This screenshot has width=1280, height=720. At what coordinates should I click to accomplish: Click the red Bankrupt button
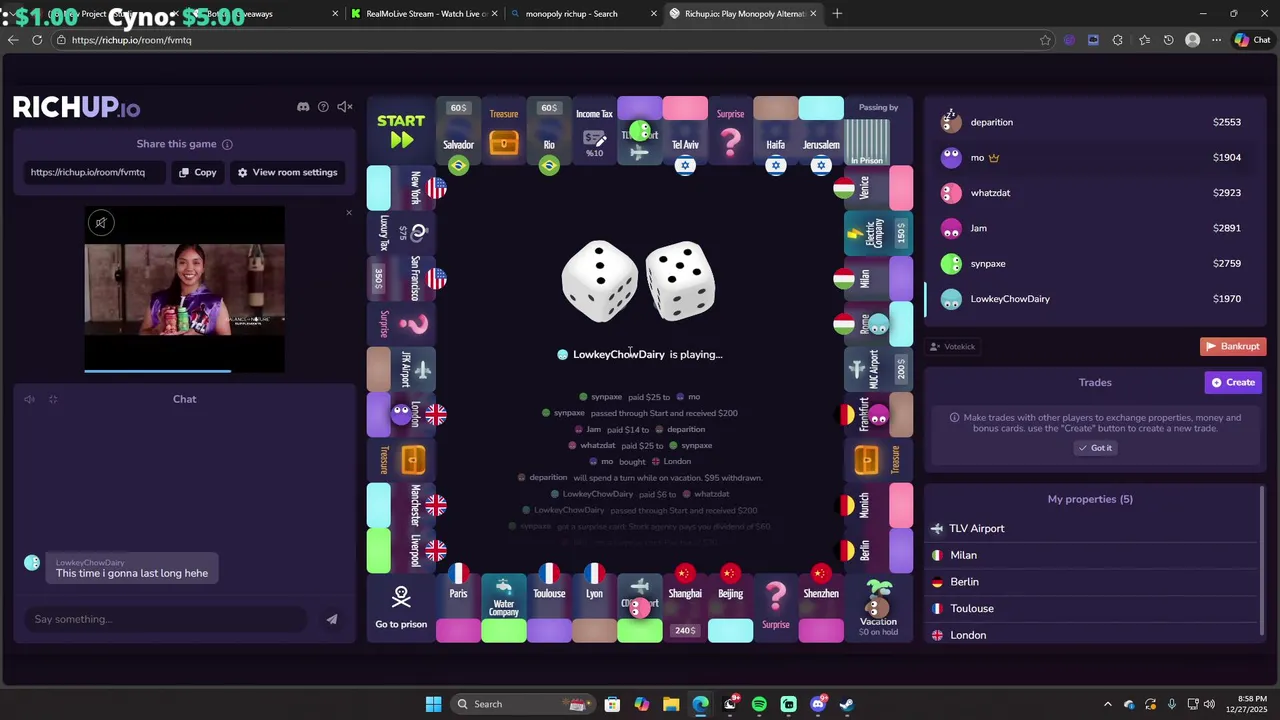(x=1233, y=346)
